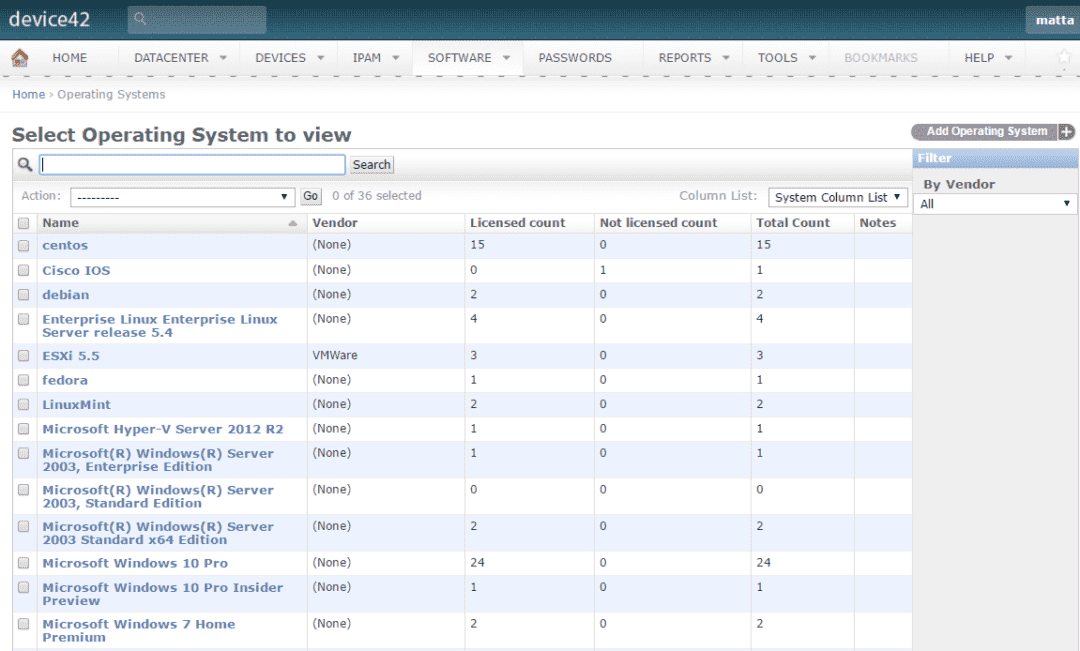Open the By Vendor filter dropdown
Screen dimensions: 1080x651
(996, 204)
